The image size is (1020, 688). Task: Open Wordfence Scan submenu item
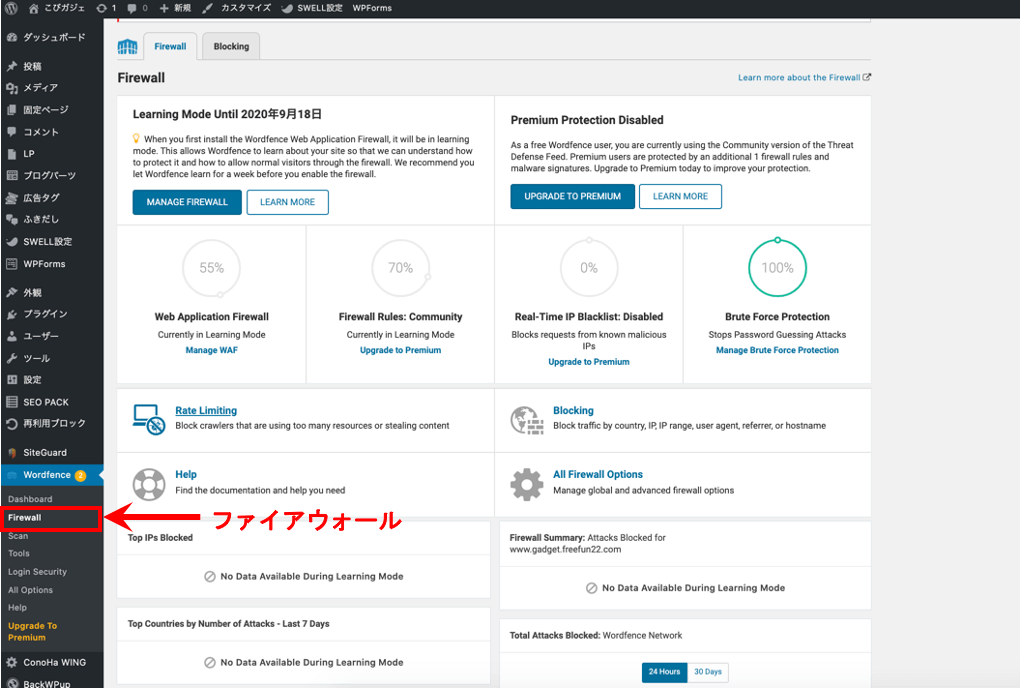pos(18,536)
